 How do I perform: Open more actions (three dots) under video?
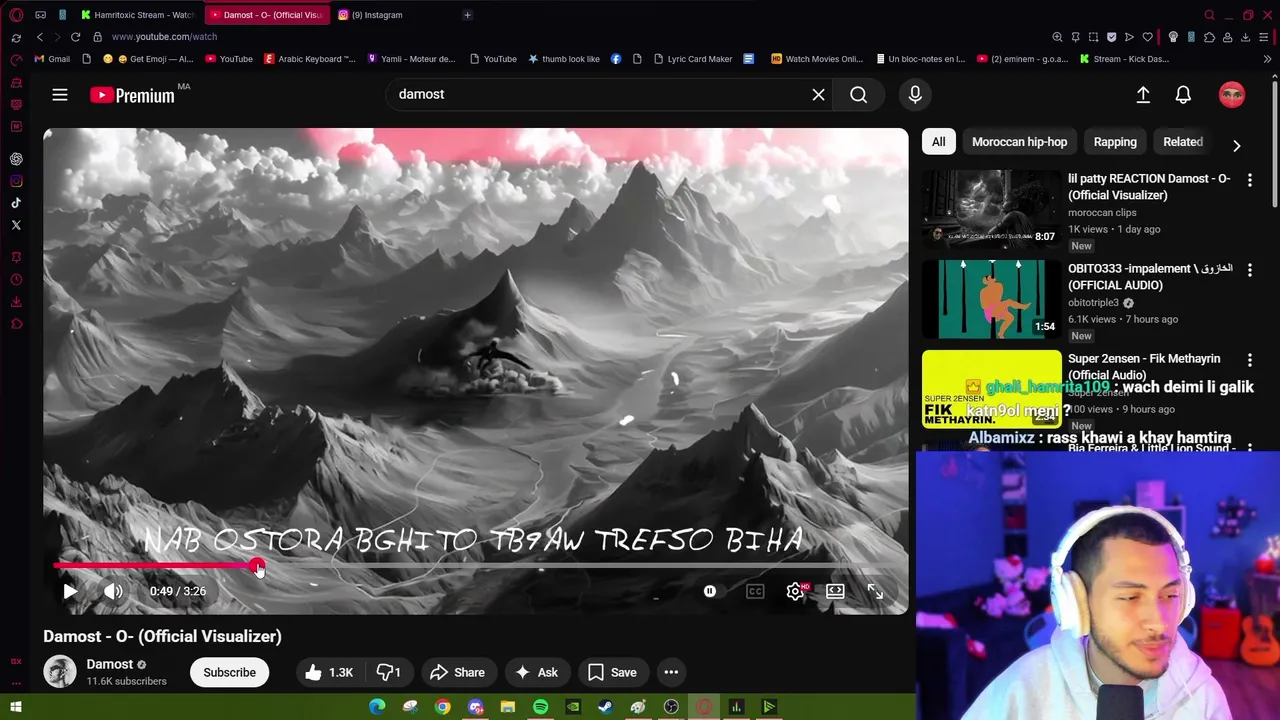coord(671,672)
